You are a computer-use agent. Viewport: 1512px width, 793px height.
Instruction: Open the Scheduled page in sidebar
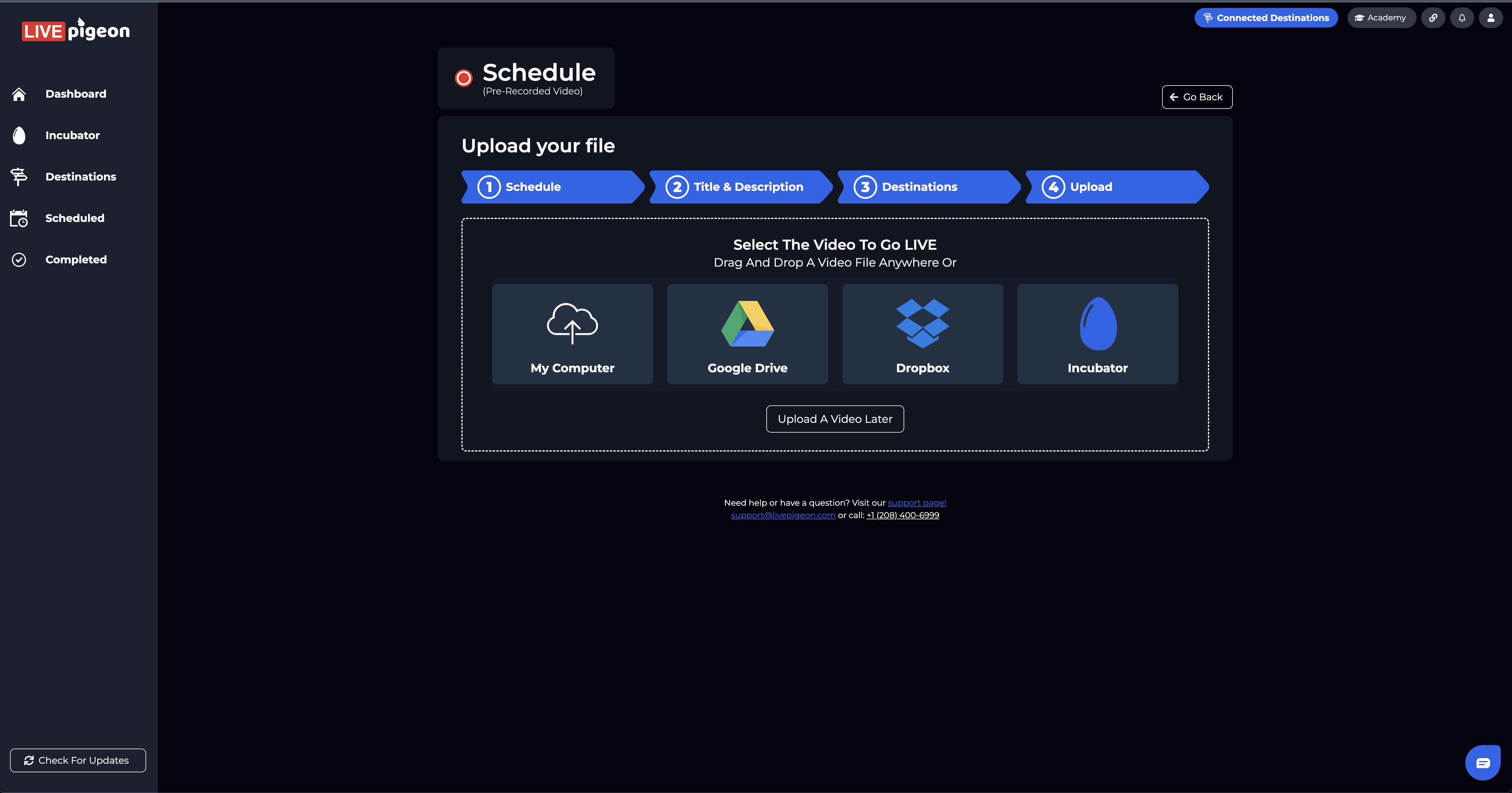75,218
